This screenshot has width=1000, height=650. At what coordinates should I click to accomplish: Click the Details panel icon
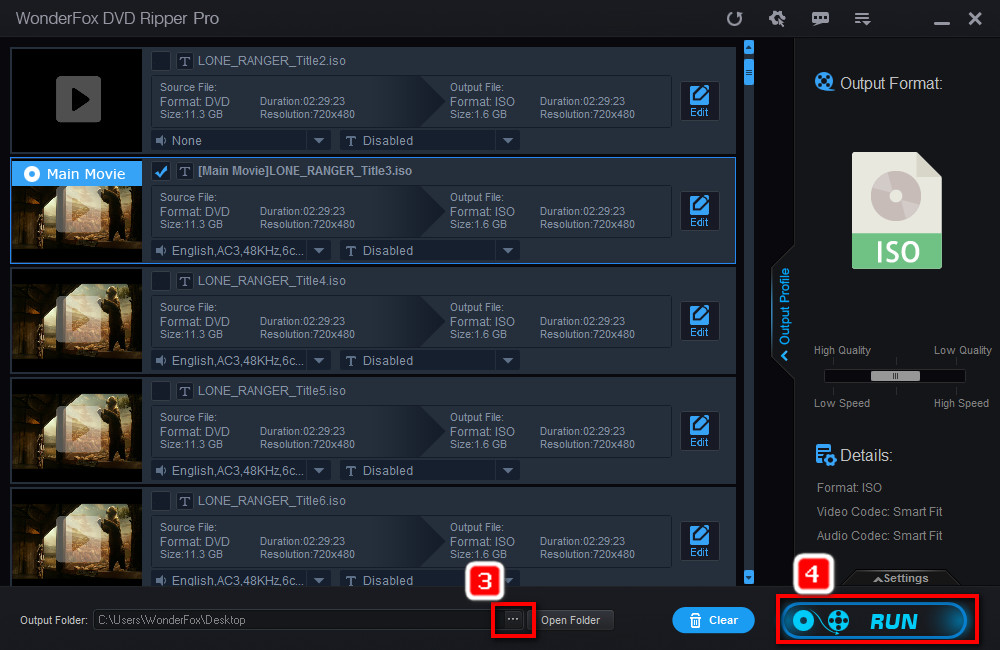[x=825, y=455]
